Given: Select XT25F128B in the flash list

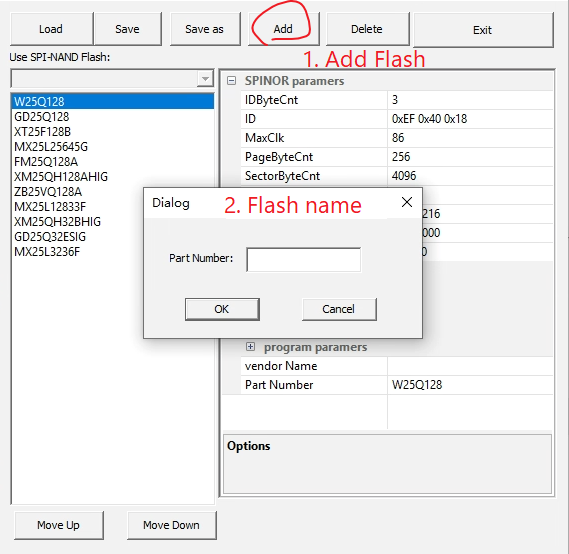Looking at the screenshot, I should pyautogui.click(x=112, y=131).
